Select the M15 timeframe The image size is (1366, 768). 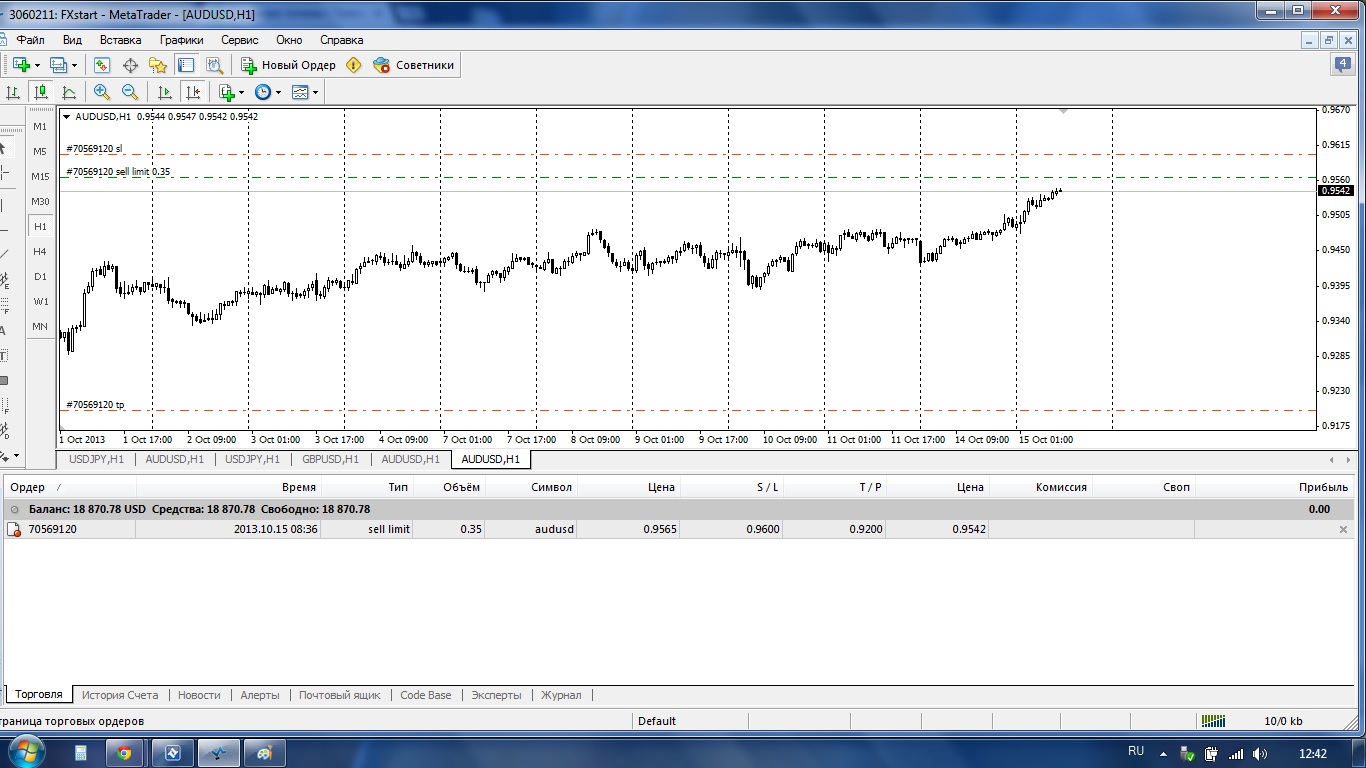tap(40, 176)
